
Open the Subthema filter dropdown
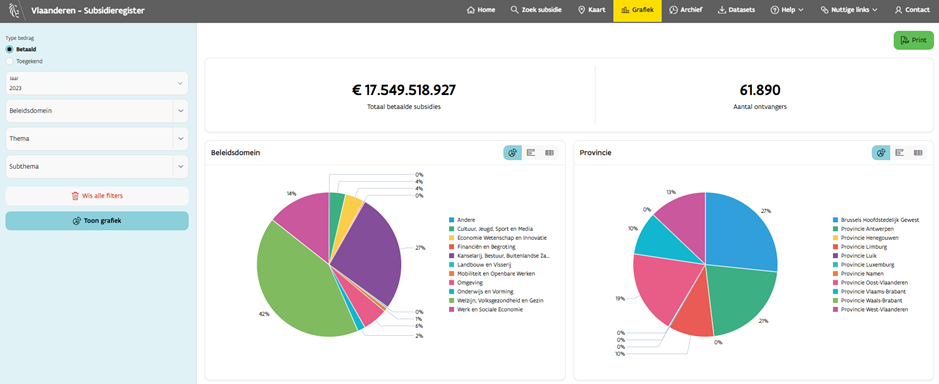(x=97, y=167)
